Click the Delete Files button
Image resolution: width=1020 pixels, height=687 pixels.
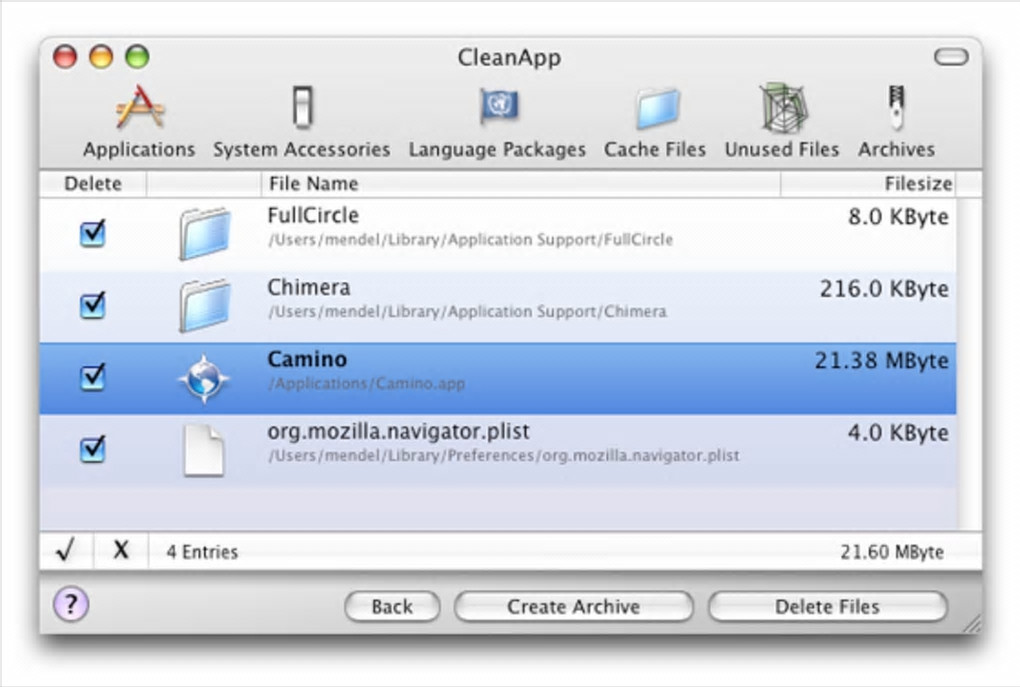[x=827, y=606]
